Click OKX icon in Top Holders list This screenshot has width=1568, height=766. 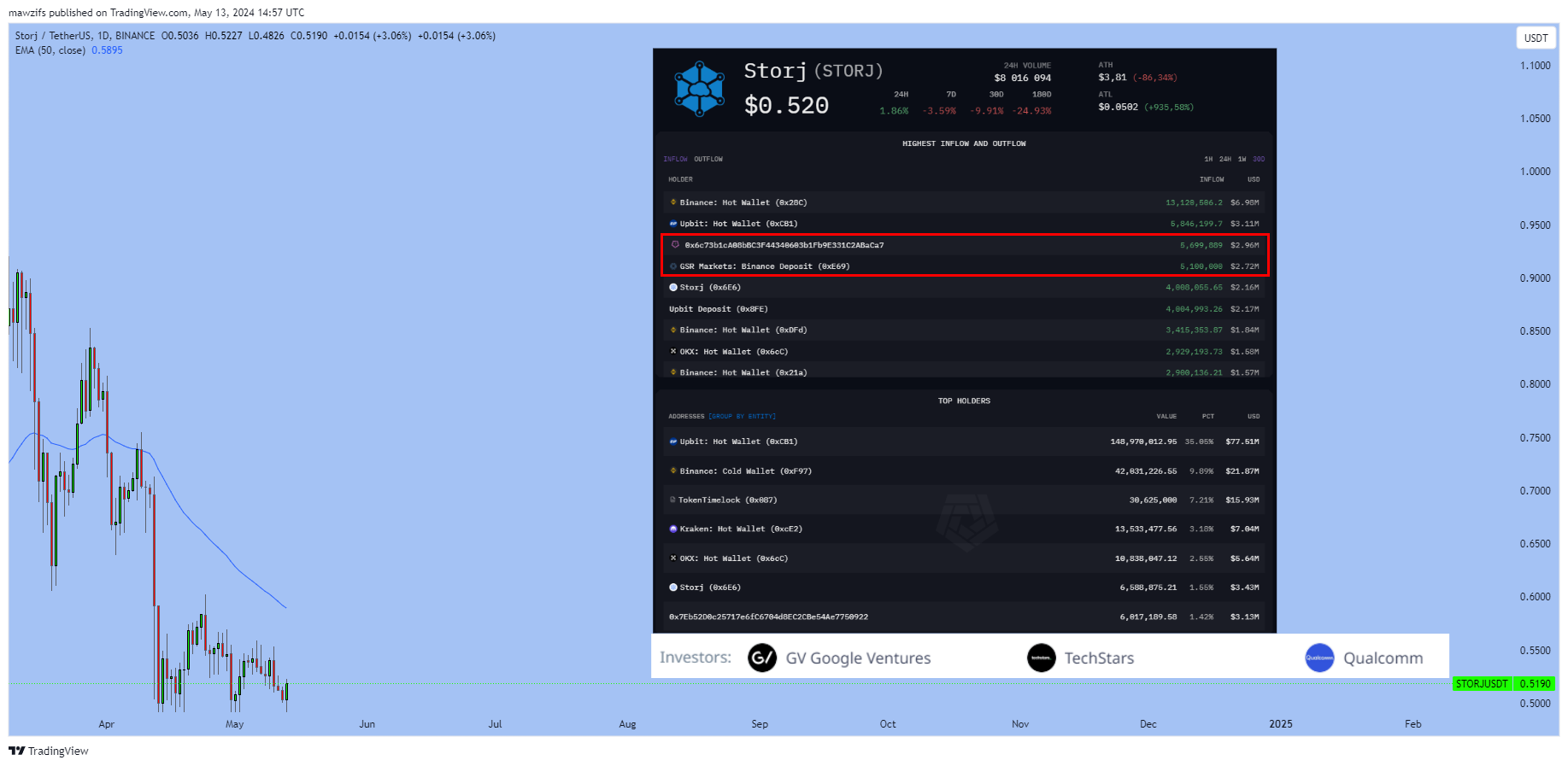pos(673,558)
